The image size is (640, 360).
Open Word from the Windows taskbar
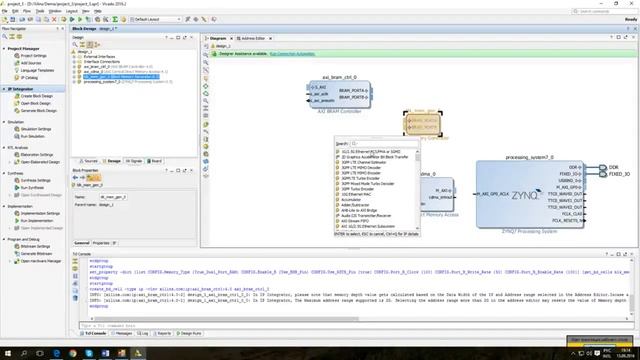click(x=105, y=353)
